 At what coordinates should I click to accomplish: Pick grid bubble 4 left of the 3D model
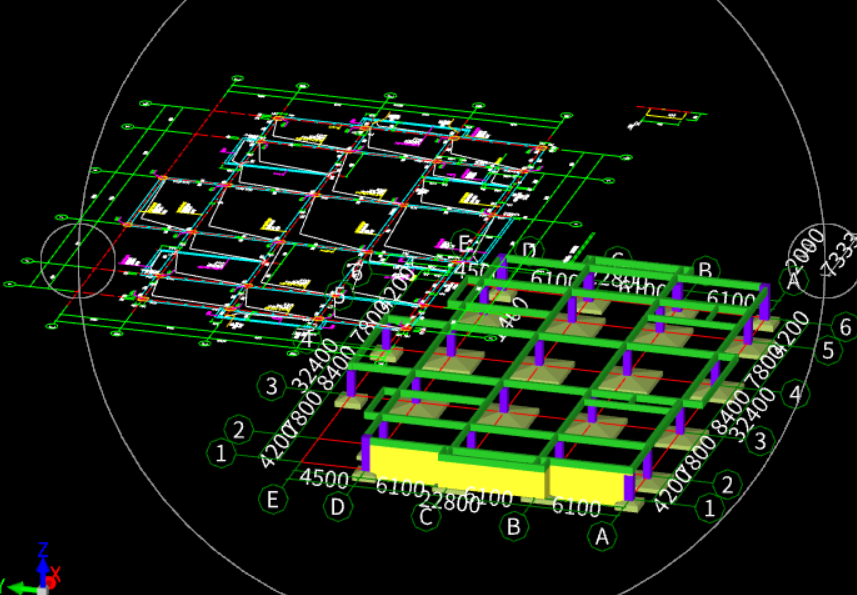[307, 339]
